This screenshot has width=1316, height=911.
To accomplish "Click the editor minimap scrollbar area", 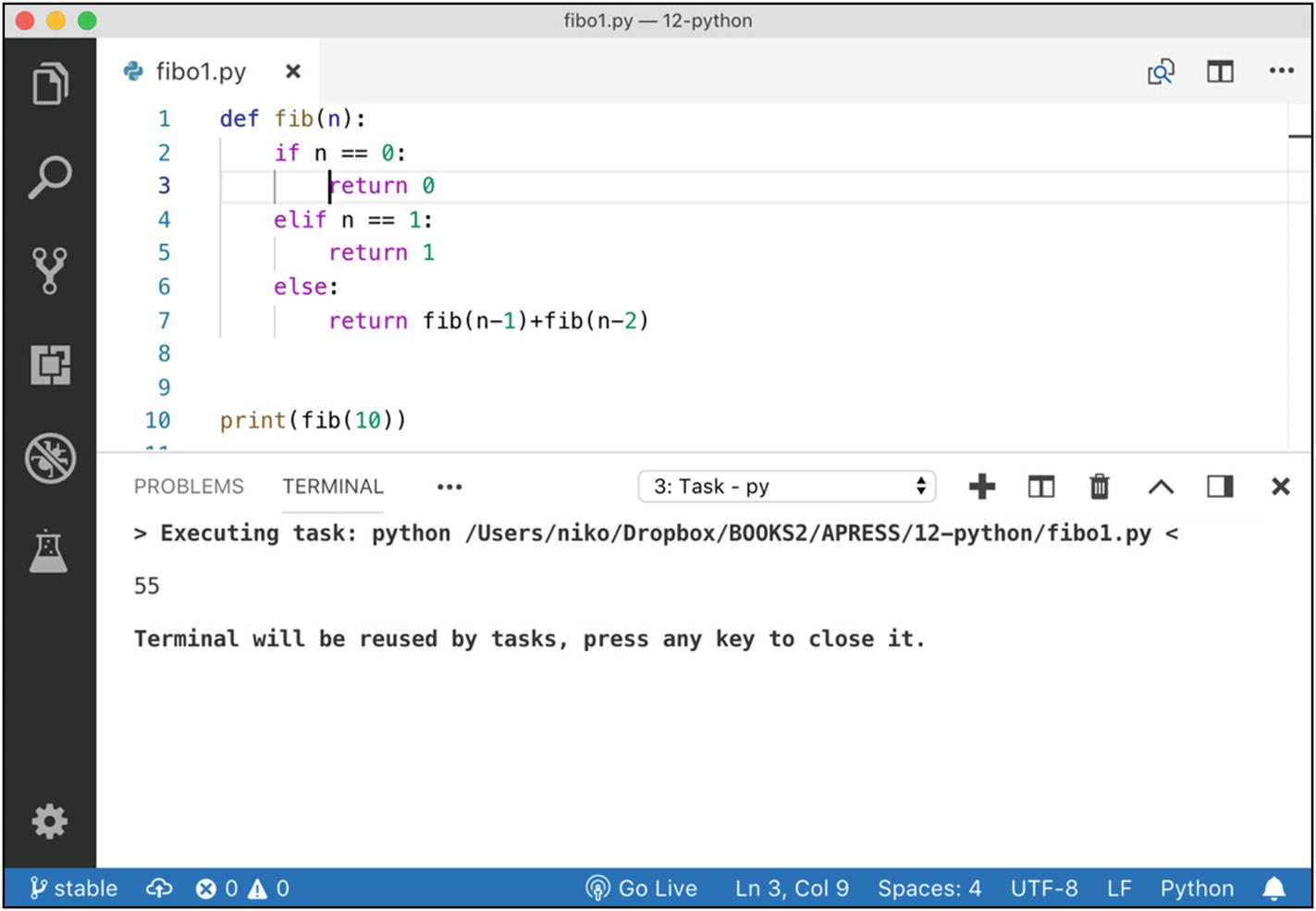I will tap(1299, 277).
